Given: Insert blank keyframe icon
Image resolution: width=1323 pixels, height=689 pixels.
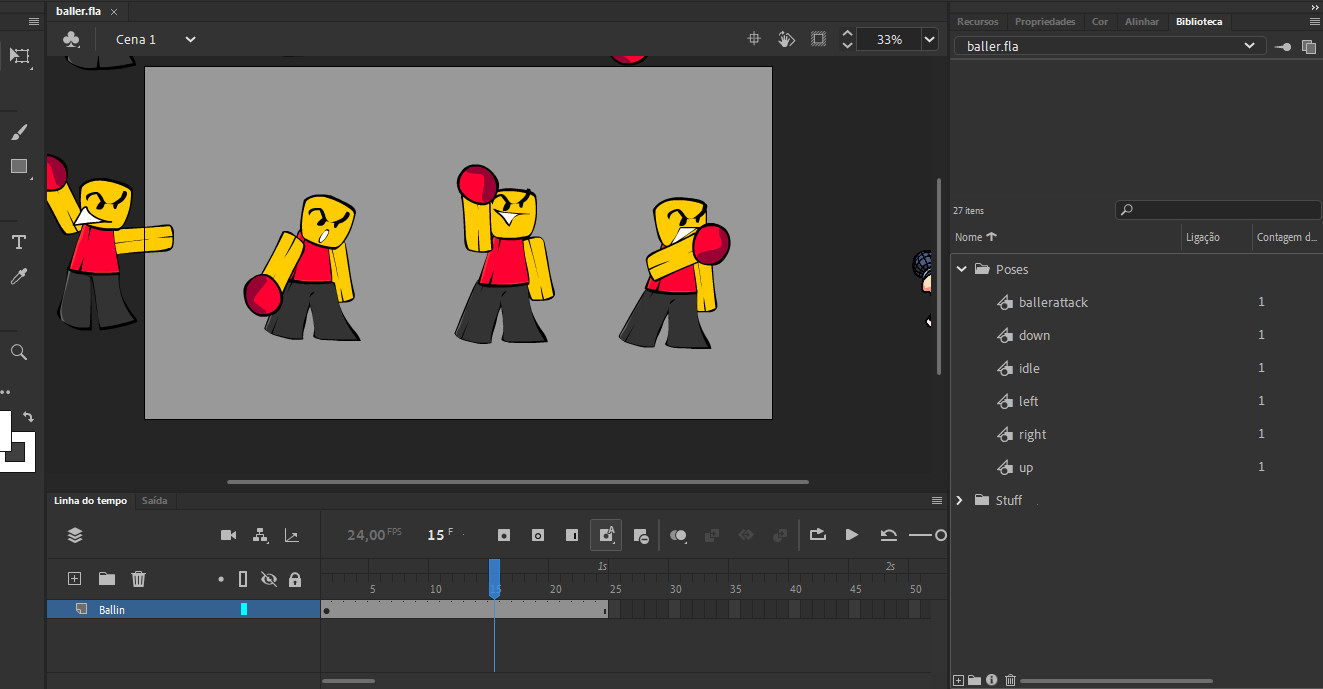Looking at the screenshot, I should tap(537, 535).
